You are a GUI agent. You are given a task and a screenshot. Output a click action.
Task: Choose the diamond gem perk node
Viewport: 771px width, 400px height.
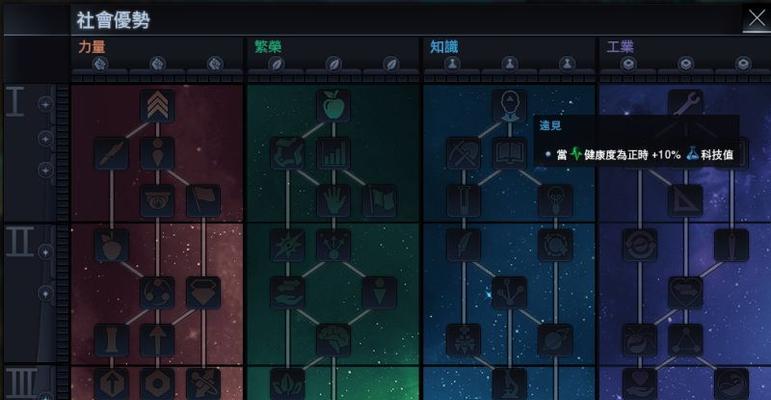[204, 293]
